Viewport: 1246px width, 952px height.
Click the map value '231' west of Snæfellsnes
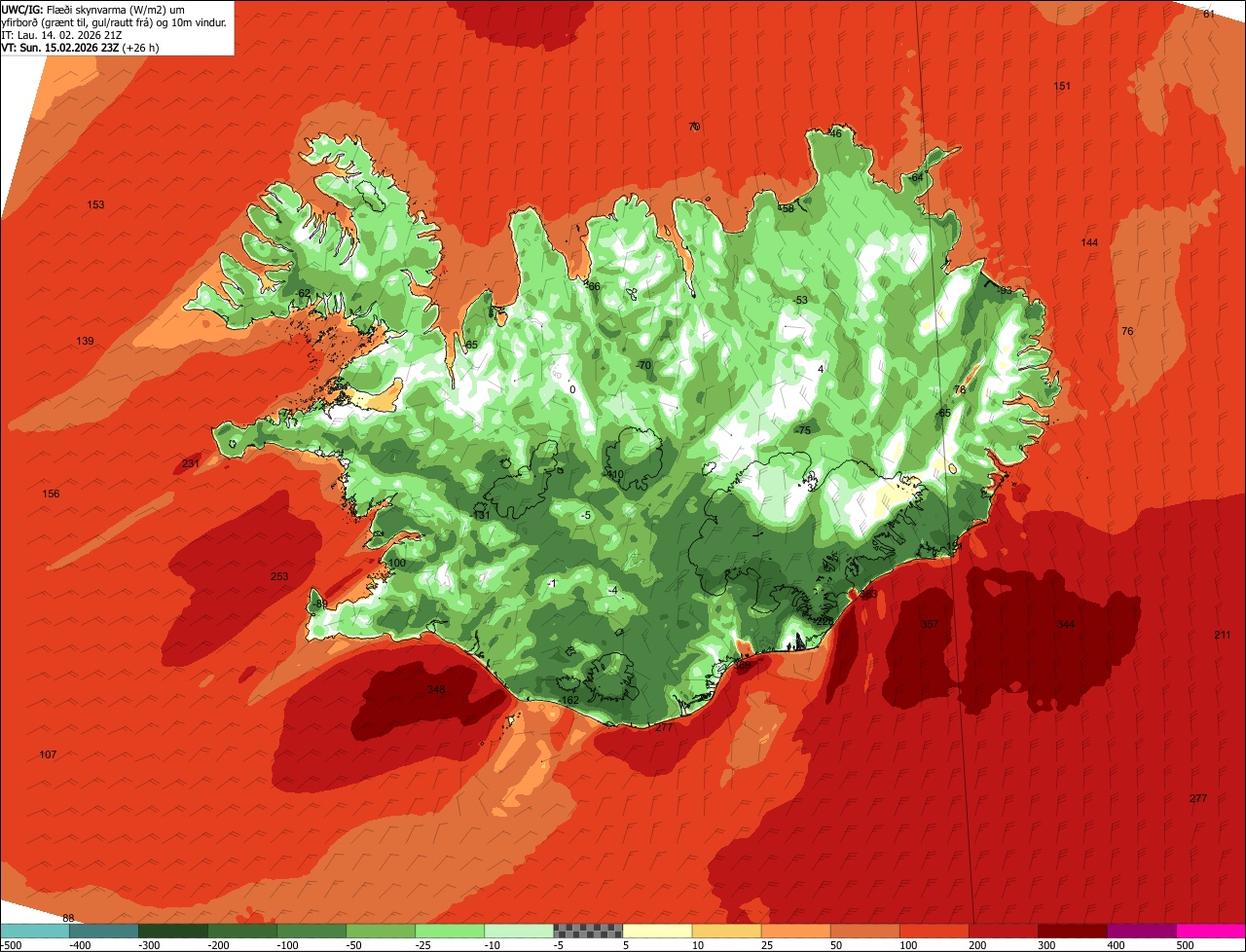coord(191,463)
